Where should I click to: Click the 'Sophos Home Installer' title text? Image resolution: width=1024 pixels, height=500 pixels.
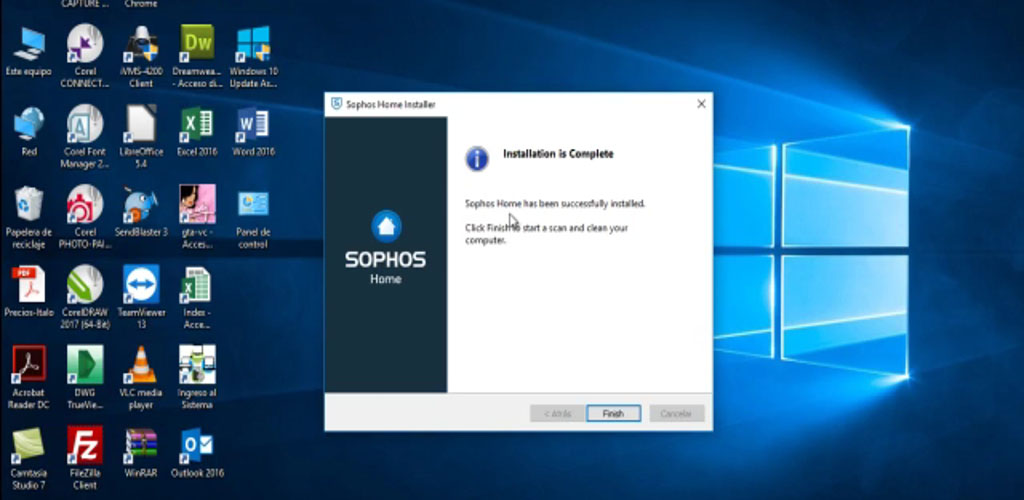(x=391, y=104)
